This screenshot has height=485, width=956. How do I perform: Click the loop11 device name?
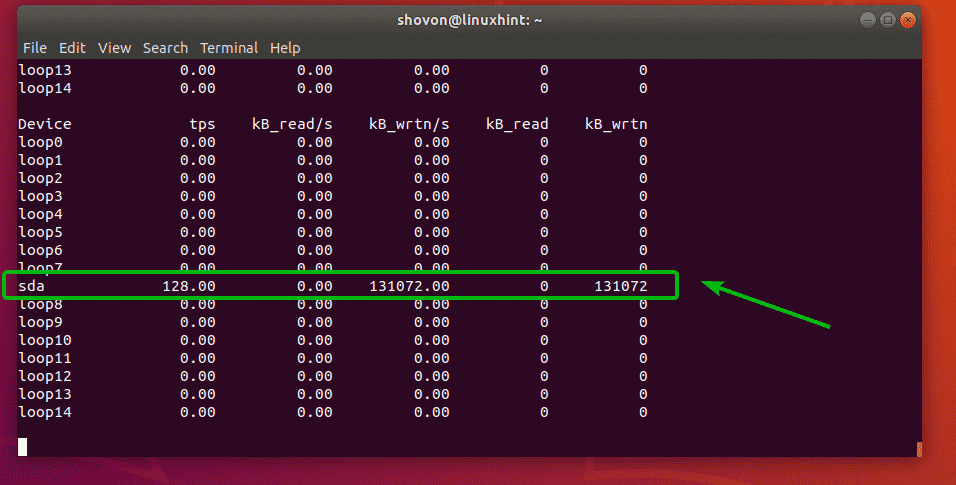tap(45, 358)
